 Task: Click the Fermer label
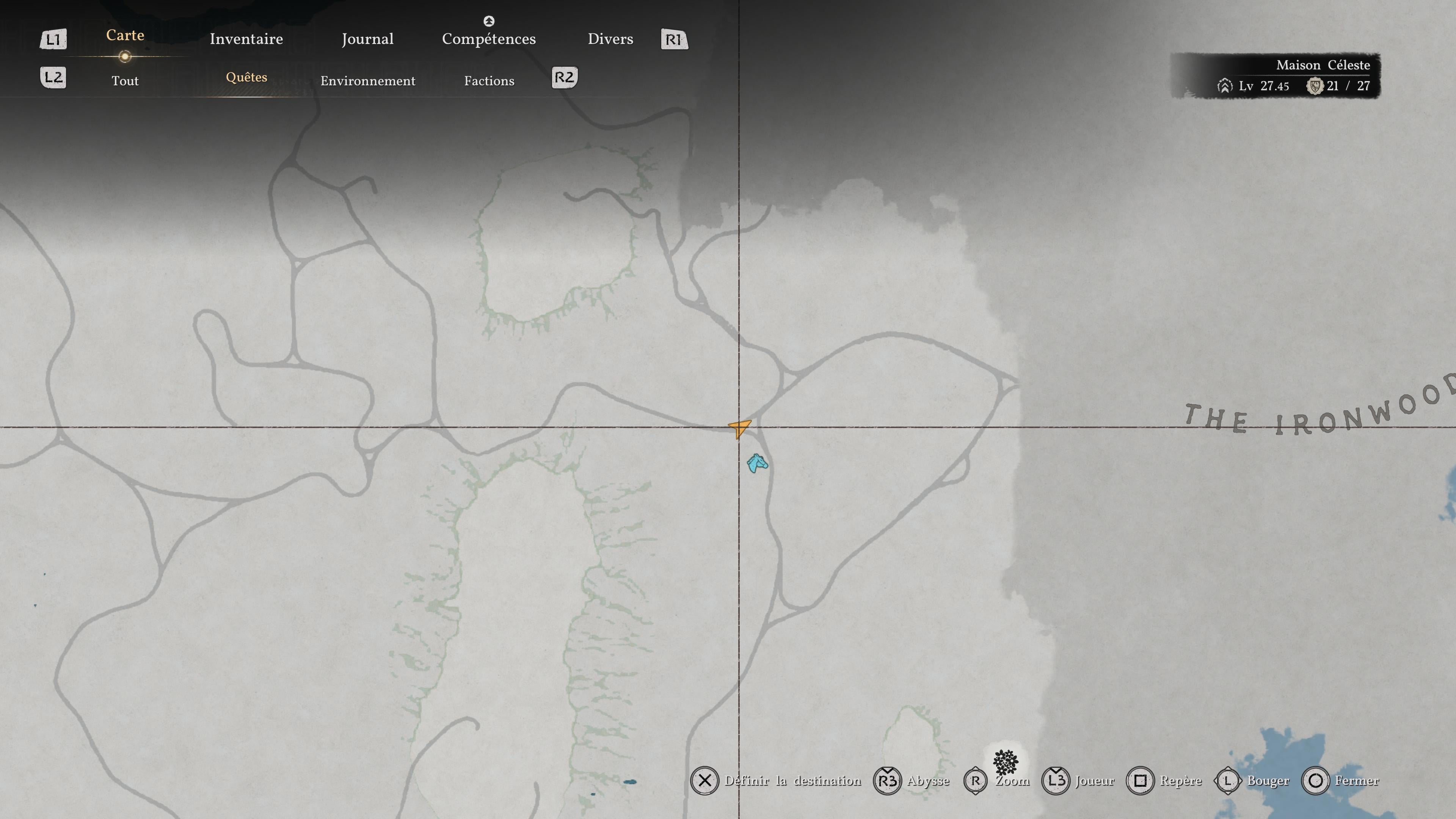[1357, 781]
